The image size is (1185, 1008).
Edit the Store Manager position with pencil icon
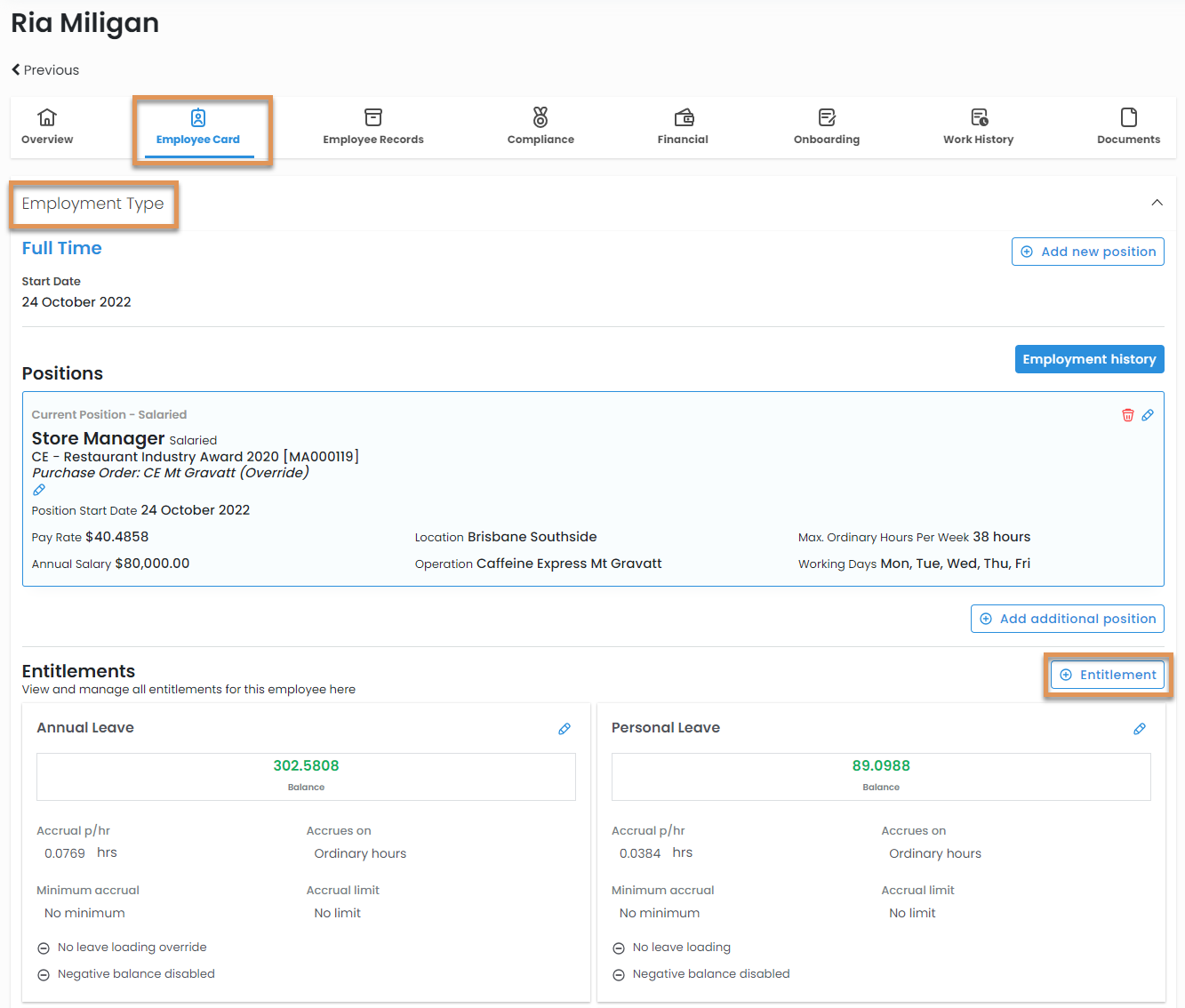[x=1148, y=415]
